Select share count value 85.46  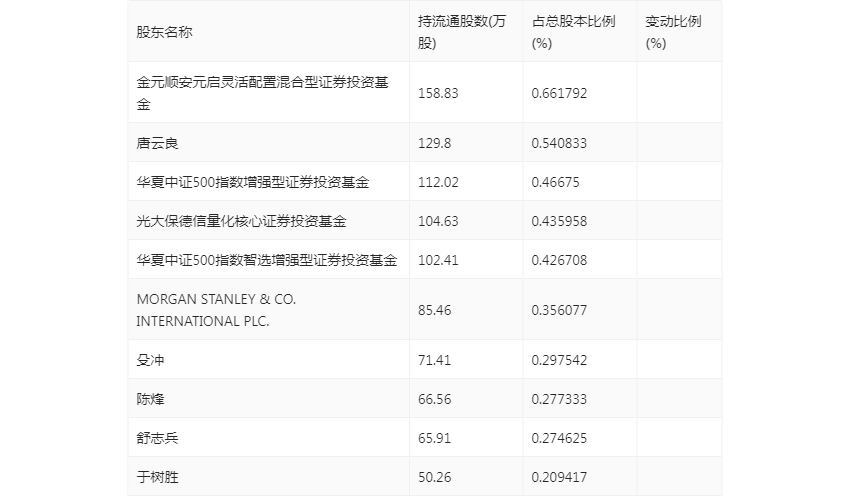(x=434, y=310)
